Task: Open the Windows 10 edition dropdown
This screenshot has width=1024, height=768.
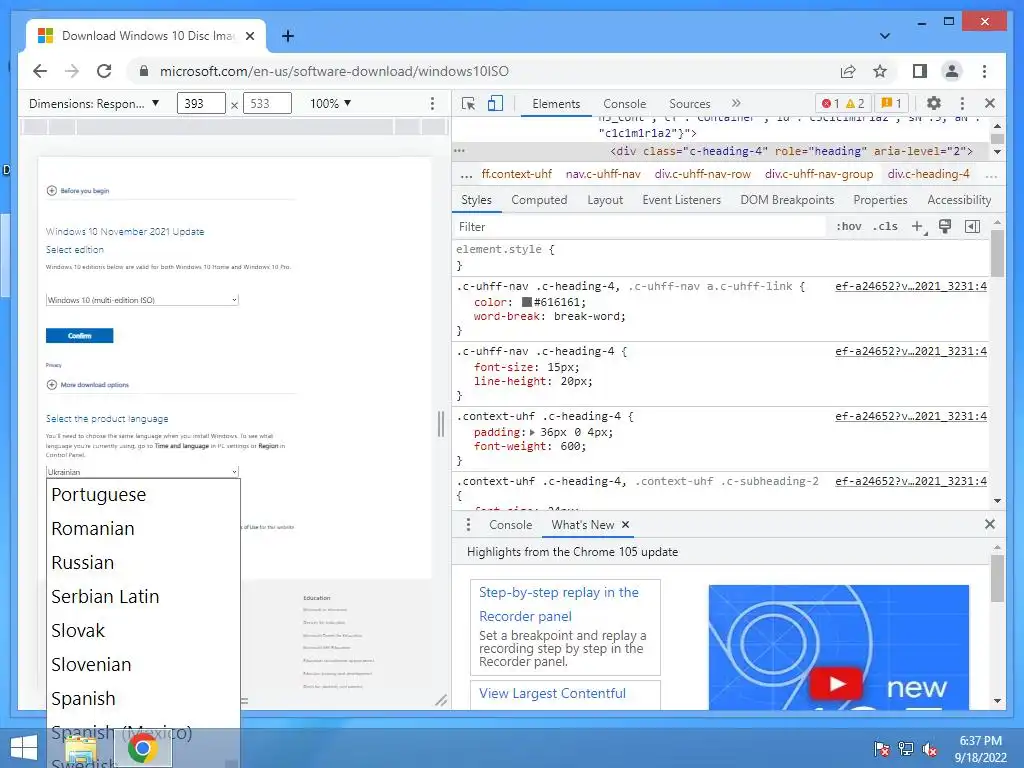Action: pos(142,300)
